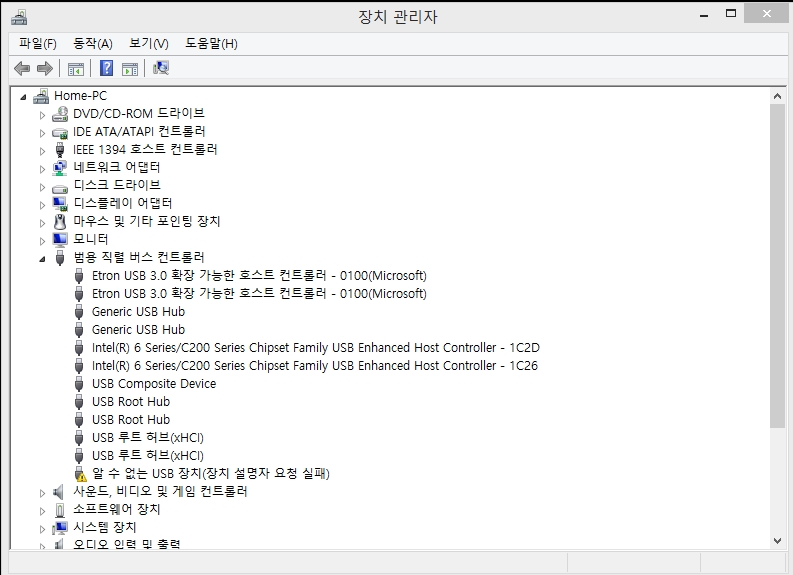The width and height of the screenshot is (793, 575).
Task: Expand the 디스플레이 어댑터 node
Action: click(42, 205)
